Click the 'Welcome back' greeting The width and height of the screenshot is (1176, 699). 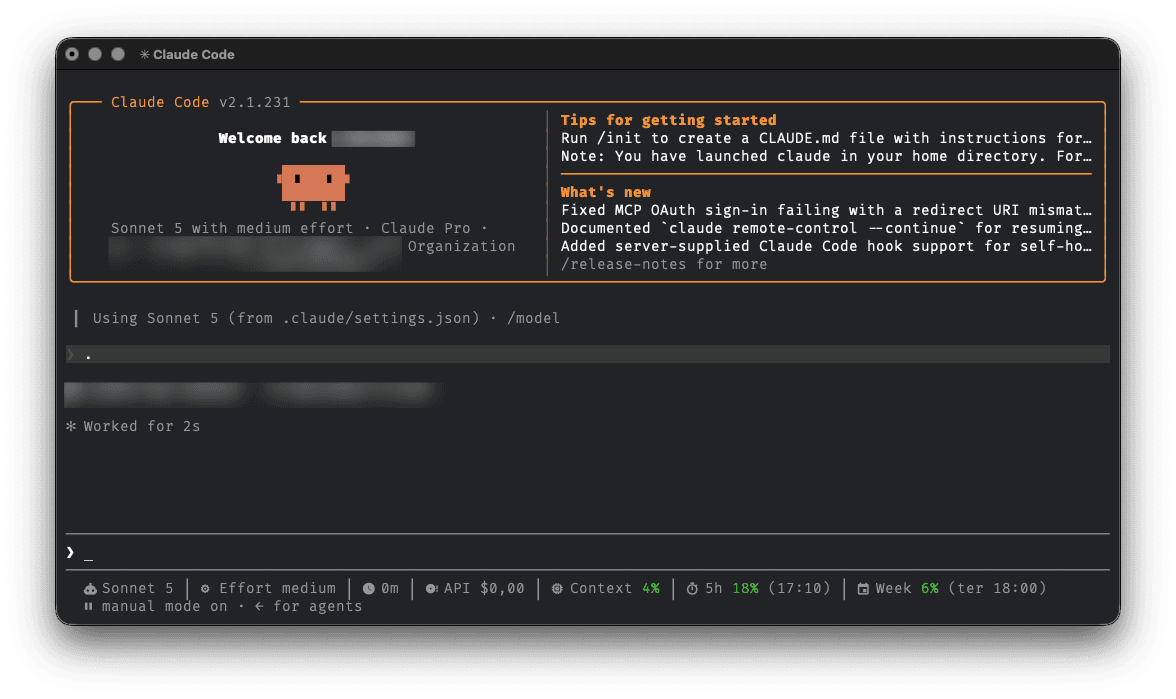pos(272,138)
